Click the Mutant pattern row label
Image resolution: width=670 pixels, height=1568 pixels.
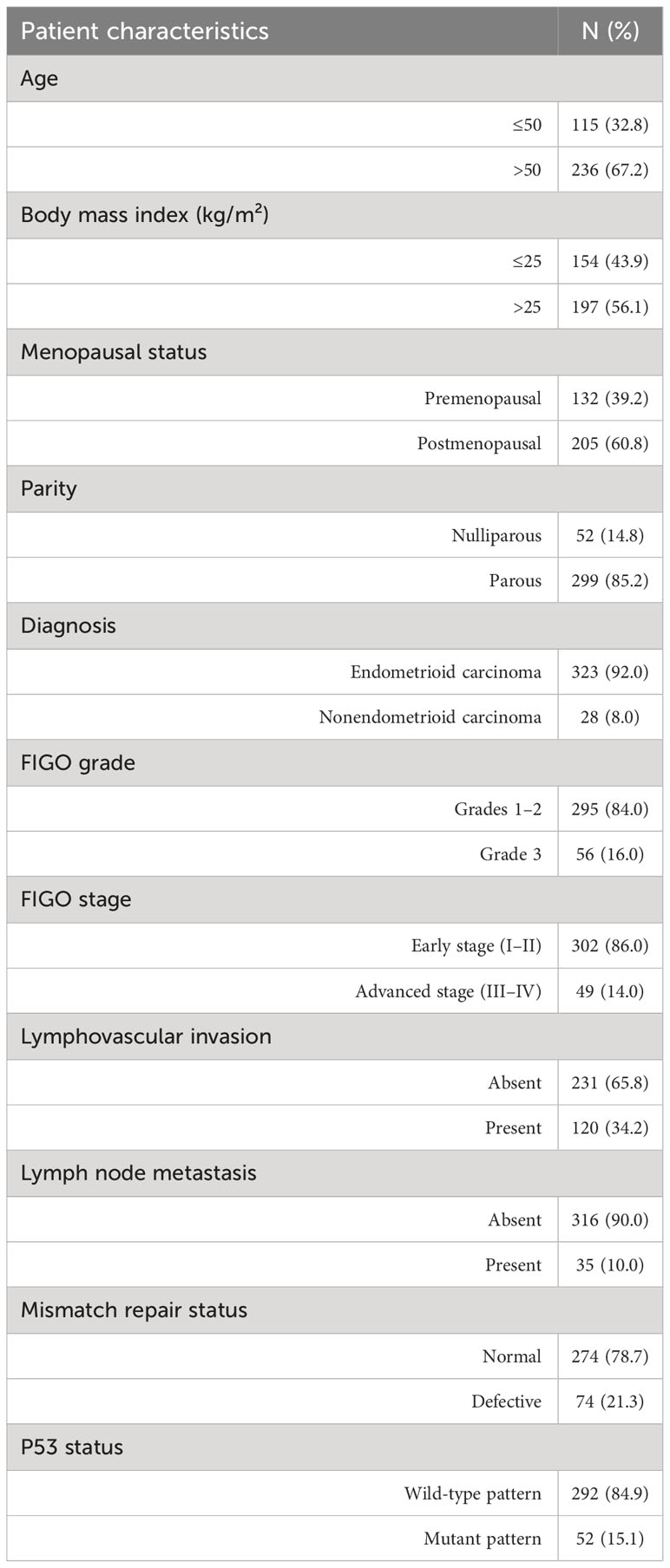[483, 1539]
